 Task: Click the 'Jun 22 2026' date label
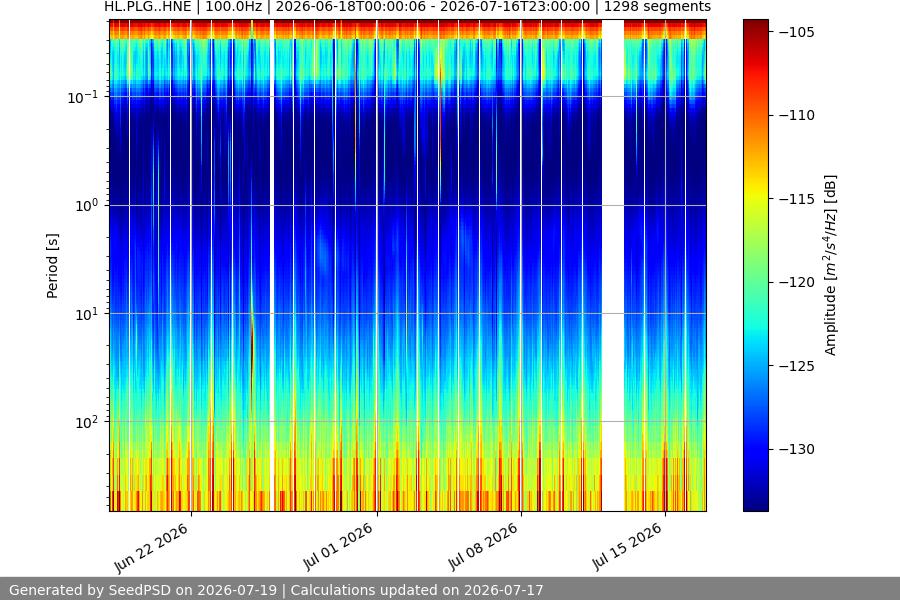click(x=152, y=548)
